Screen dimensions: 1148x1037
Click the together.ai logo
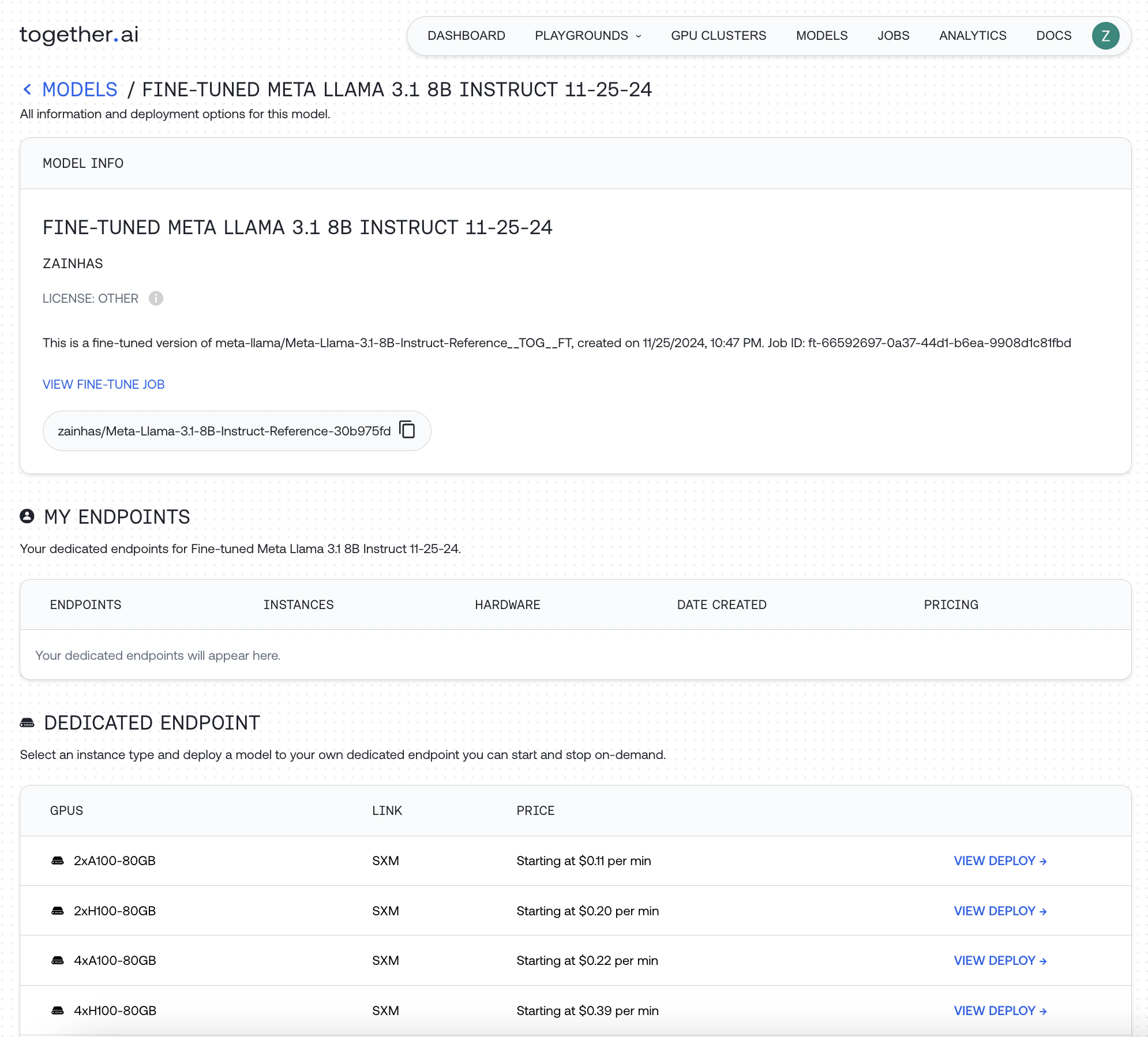[x=79, y=35]
